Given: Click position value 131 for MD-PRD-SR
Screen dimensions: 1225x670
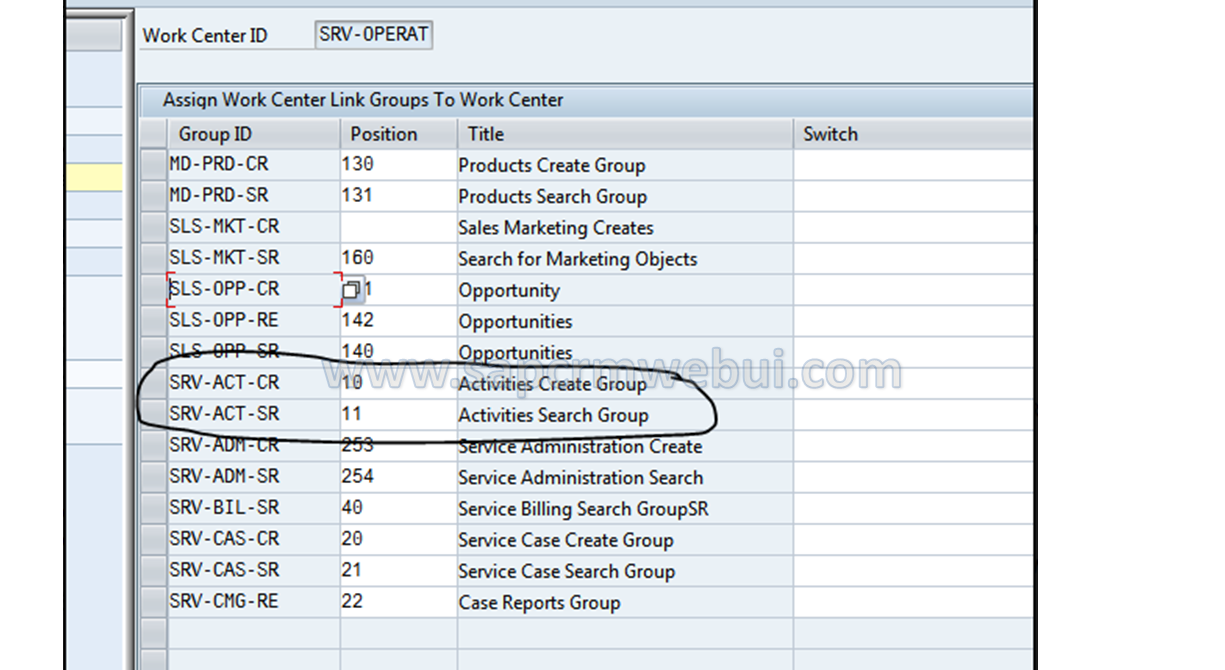Looking at the screenshot, I should [x=399, y=196].
